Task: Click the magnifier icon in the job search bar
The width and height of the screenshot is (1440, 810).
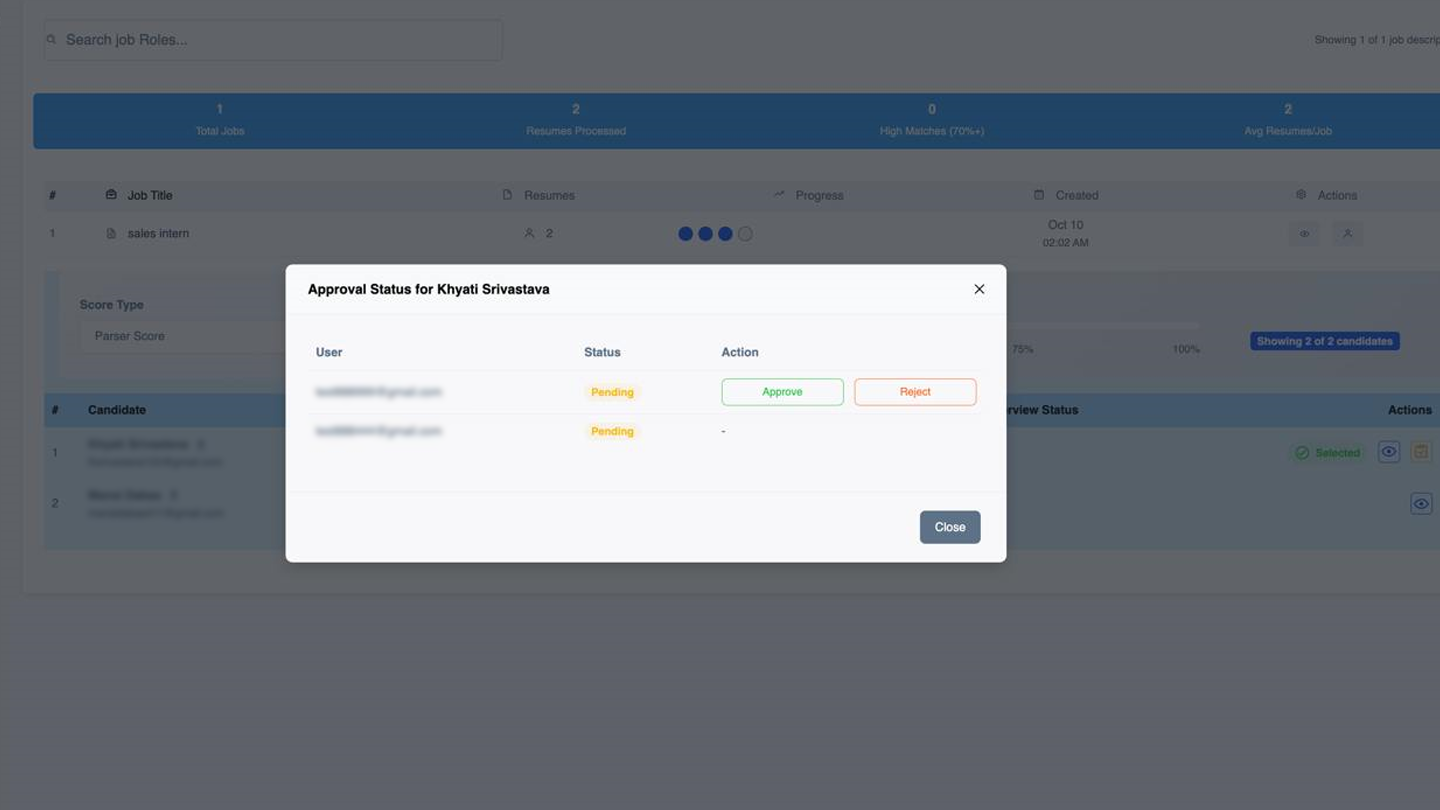Action: coord(51,39)
